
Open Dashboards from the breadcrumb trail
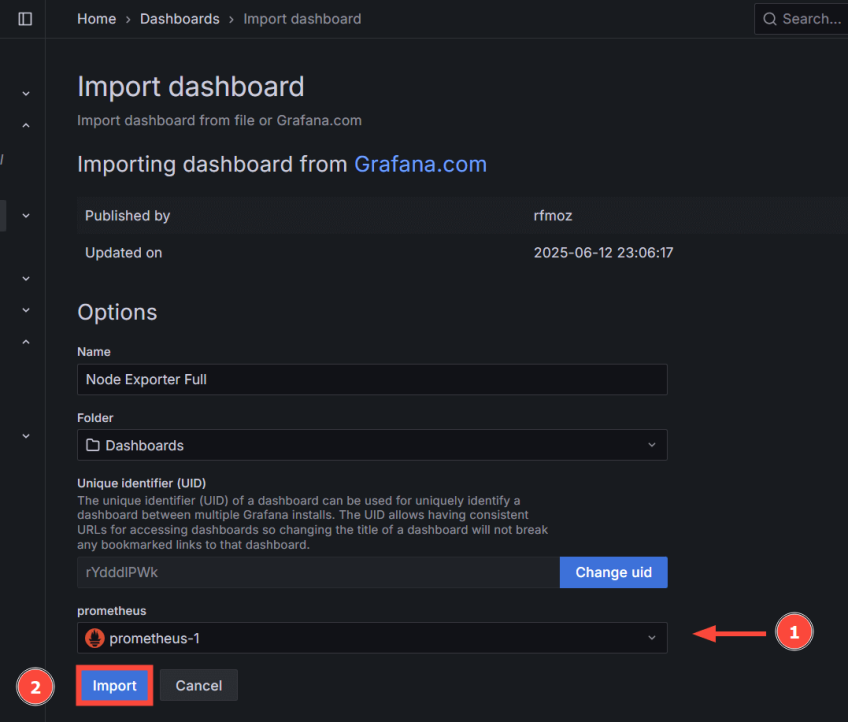[180, 18]
